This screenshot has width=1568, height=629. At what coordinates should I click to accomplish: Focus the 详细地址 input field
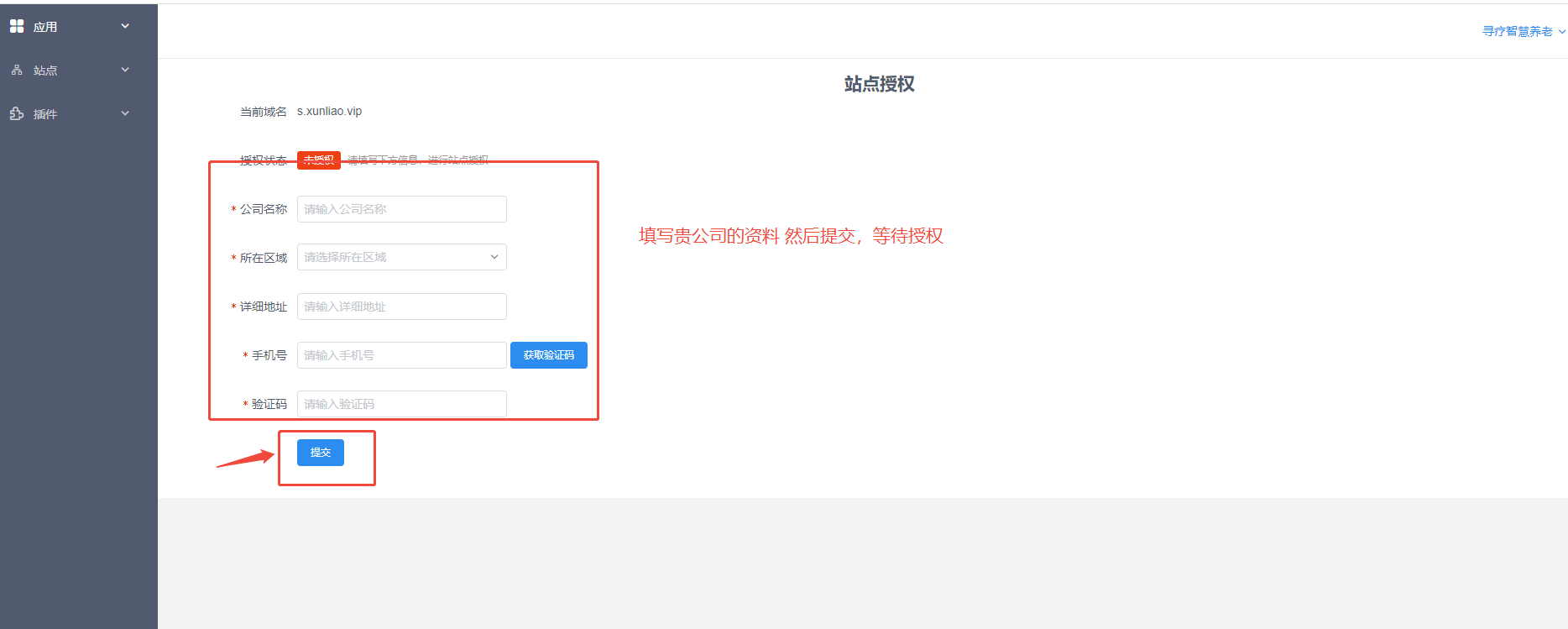click(401, 307)
